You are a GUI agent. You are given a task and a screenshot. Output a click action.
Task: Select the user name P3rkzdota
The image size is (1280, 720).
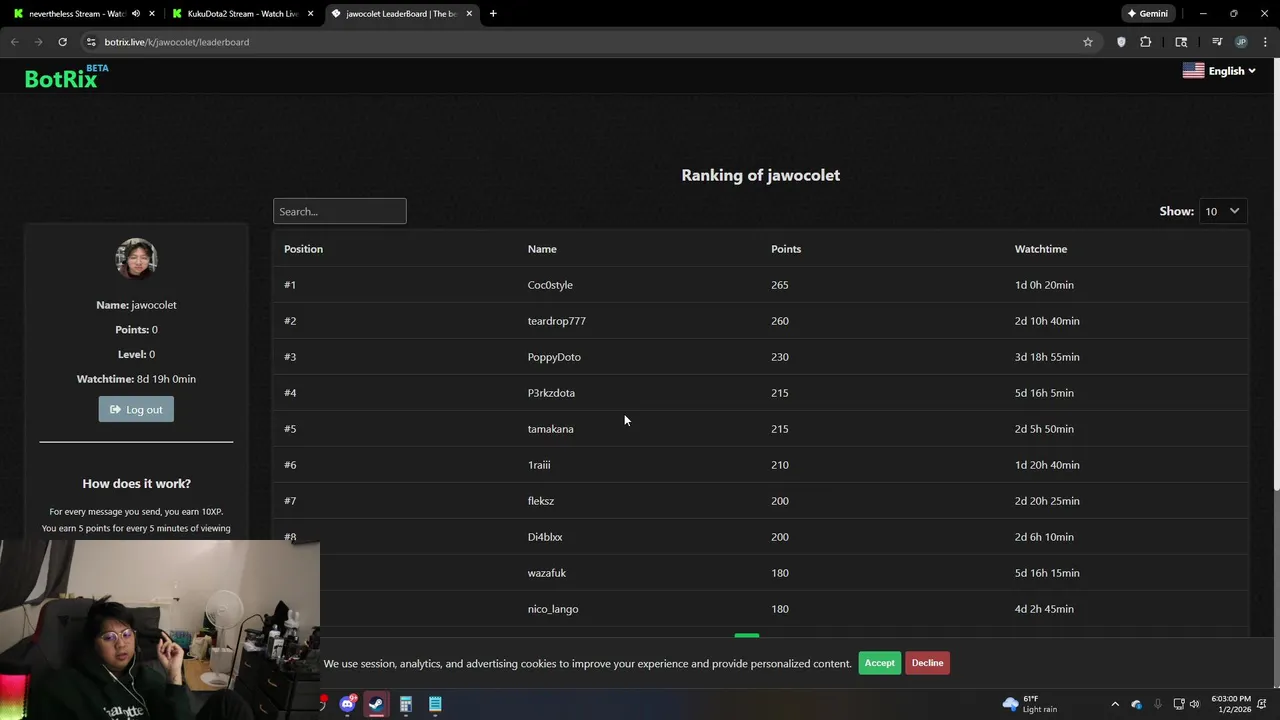[x=551, y=393]
